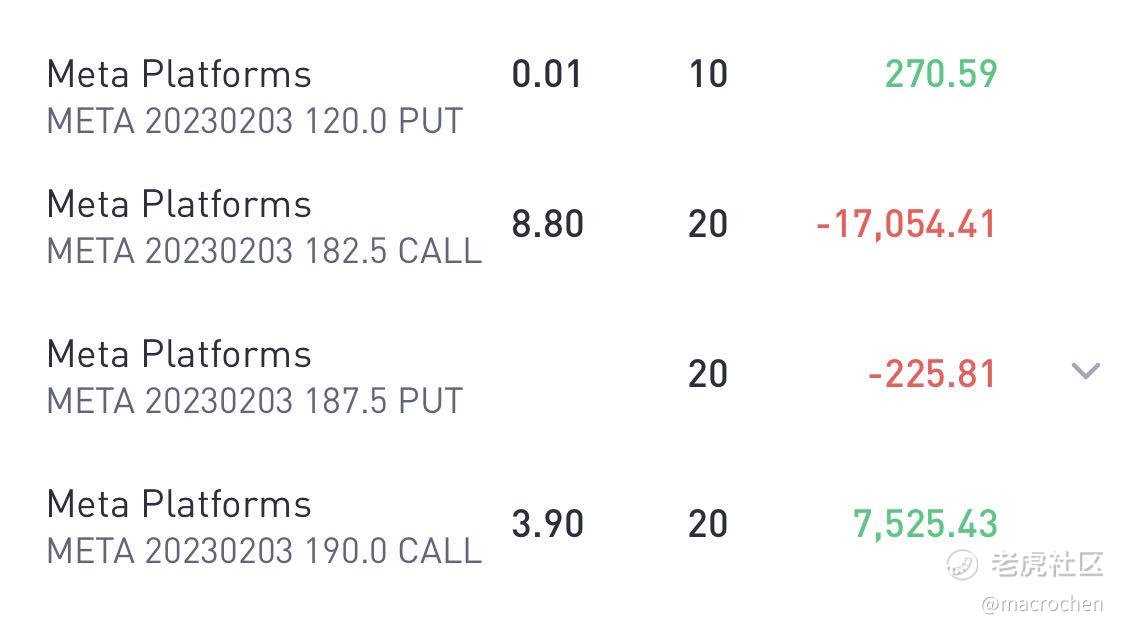Click the Tiger community watermark logo icon
This screenshot has width=1125, height=629.
[x=961, y=564]
